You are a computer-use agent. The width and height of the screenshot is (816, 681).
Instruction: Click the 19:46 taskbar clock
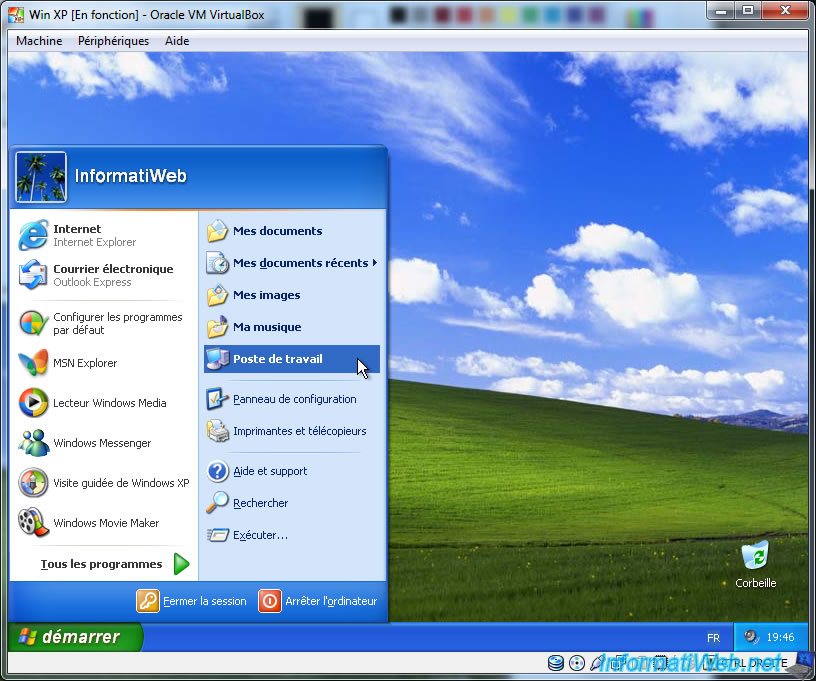[780, 637]
